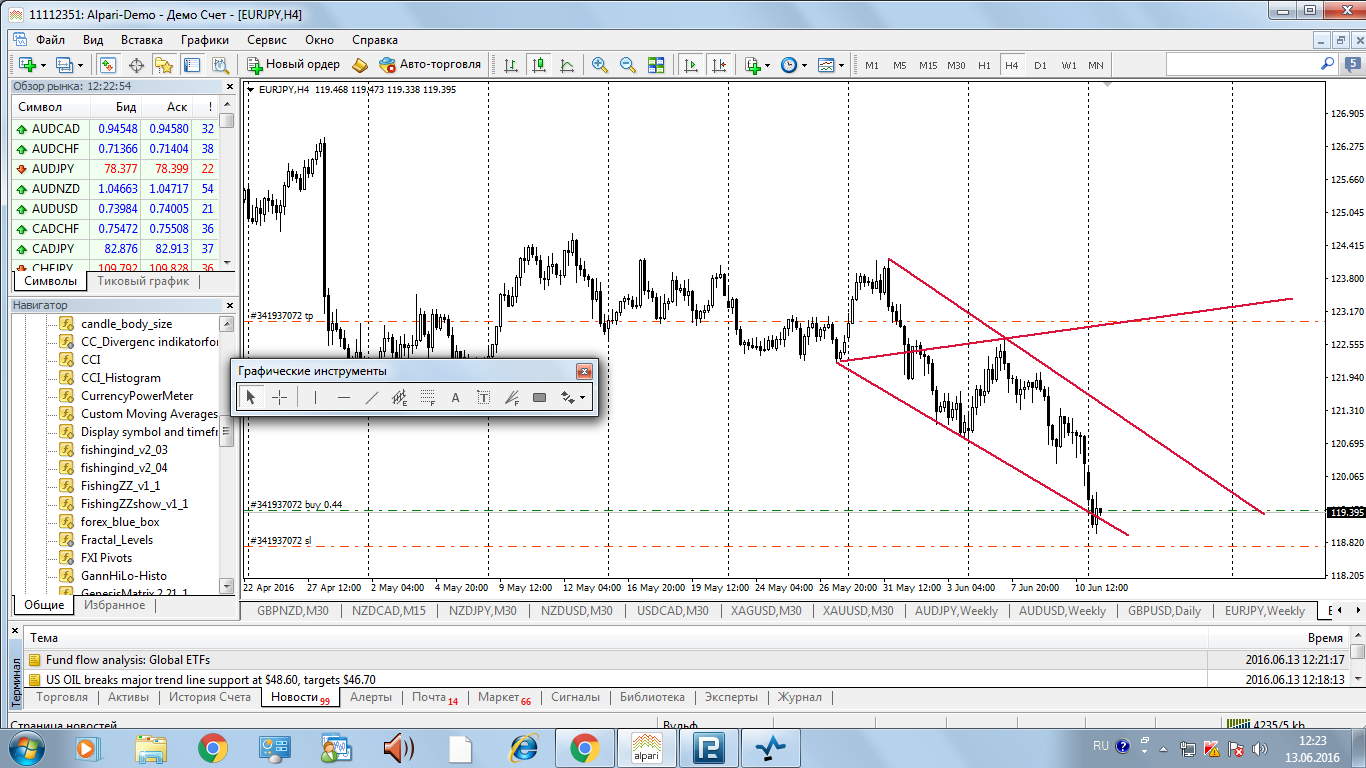
Task: Switch to the Тиковый график tab
Action: [x=142, y=281]
